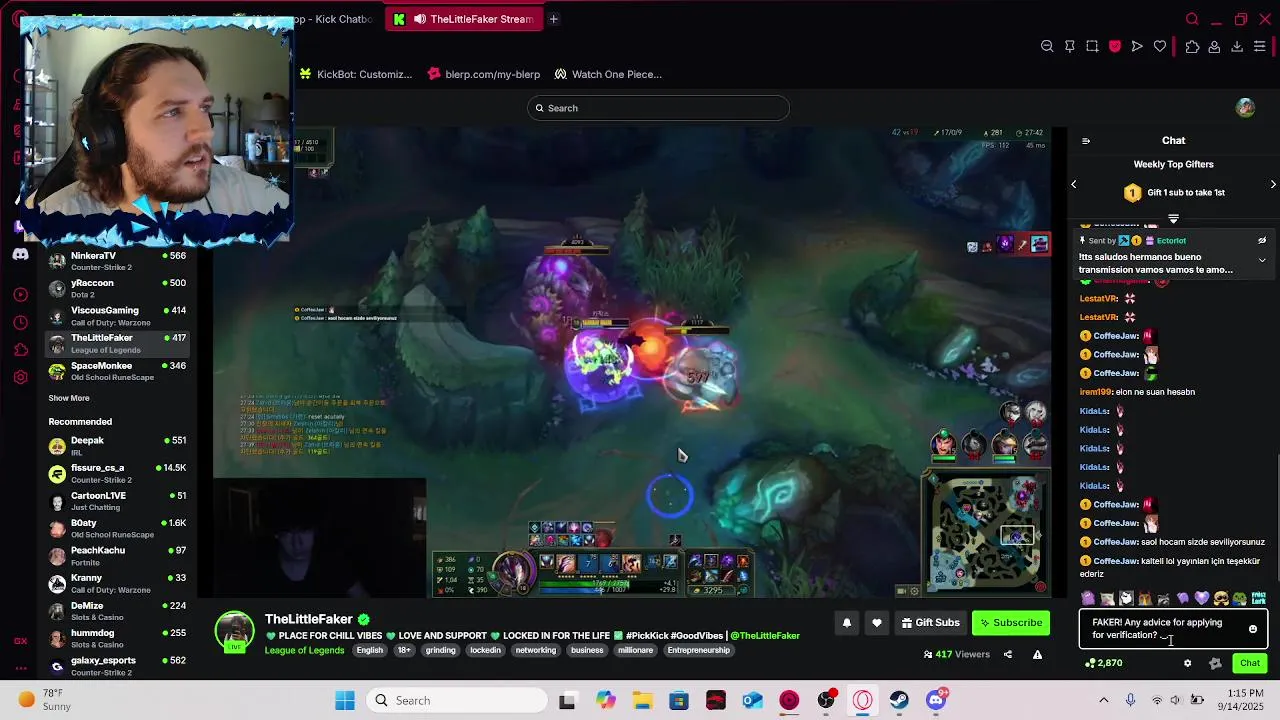Open Watch One Piece bookmark
This screenshot has height=720, width=1280.
[608, 74]
